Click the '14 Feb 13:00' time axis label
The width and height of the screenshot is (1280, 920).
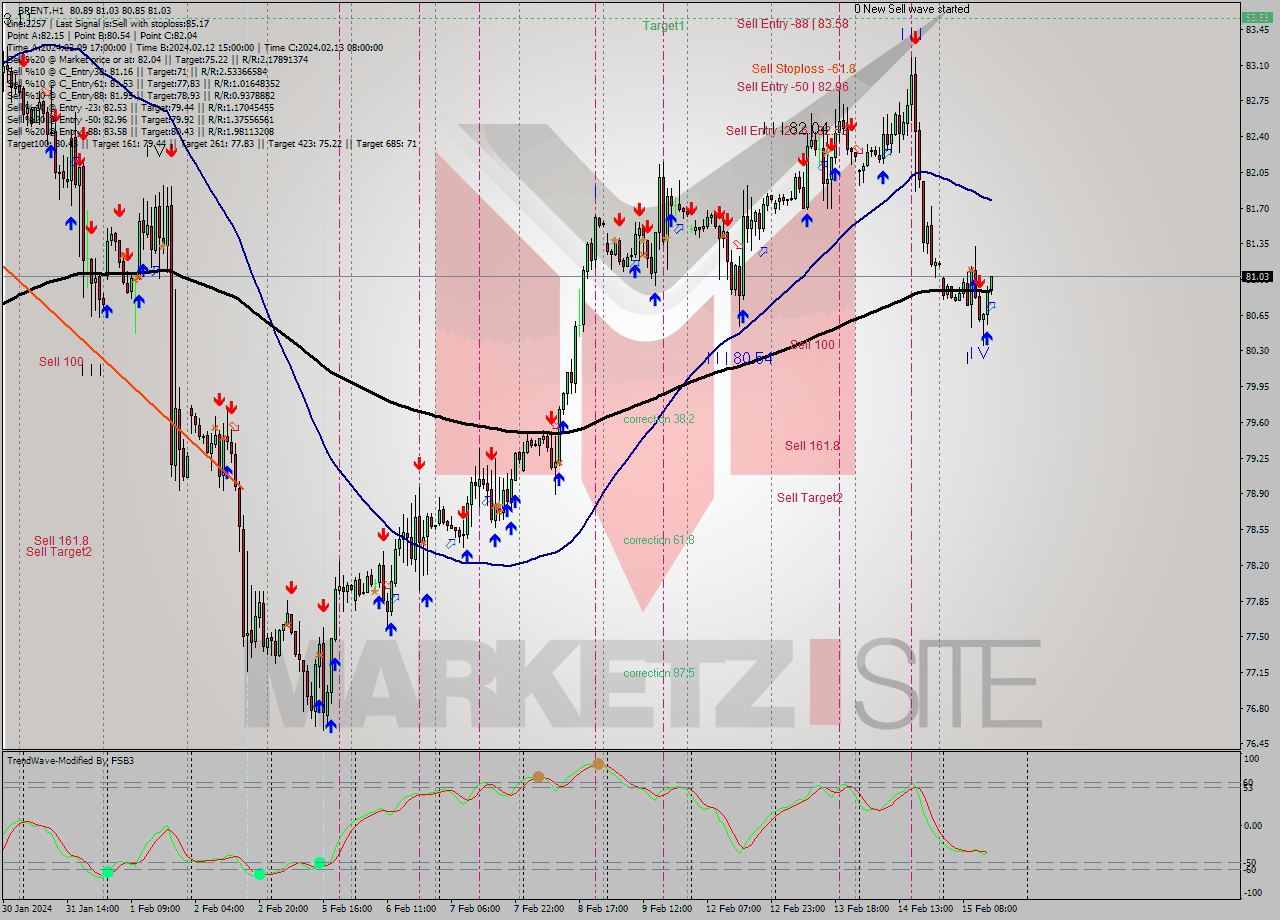tap(925, 909)
